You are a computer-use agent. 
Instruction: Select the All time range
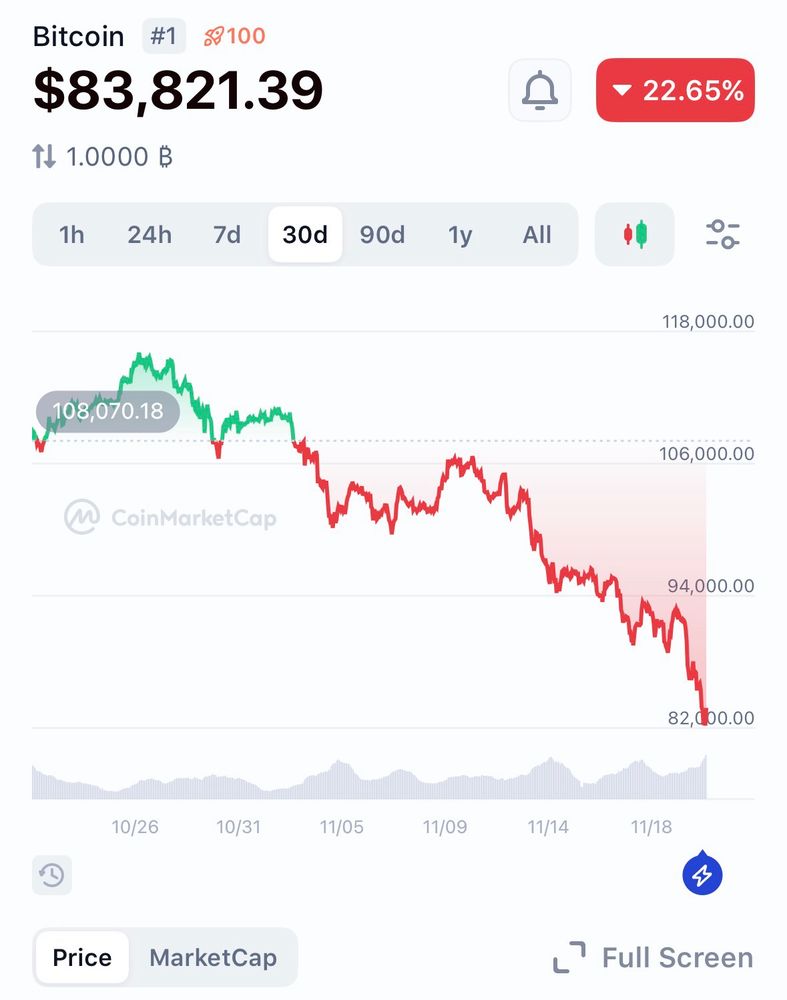pyautogui.click(x=537, y=235)
